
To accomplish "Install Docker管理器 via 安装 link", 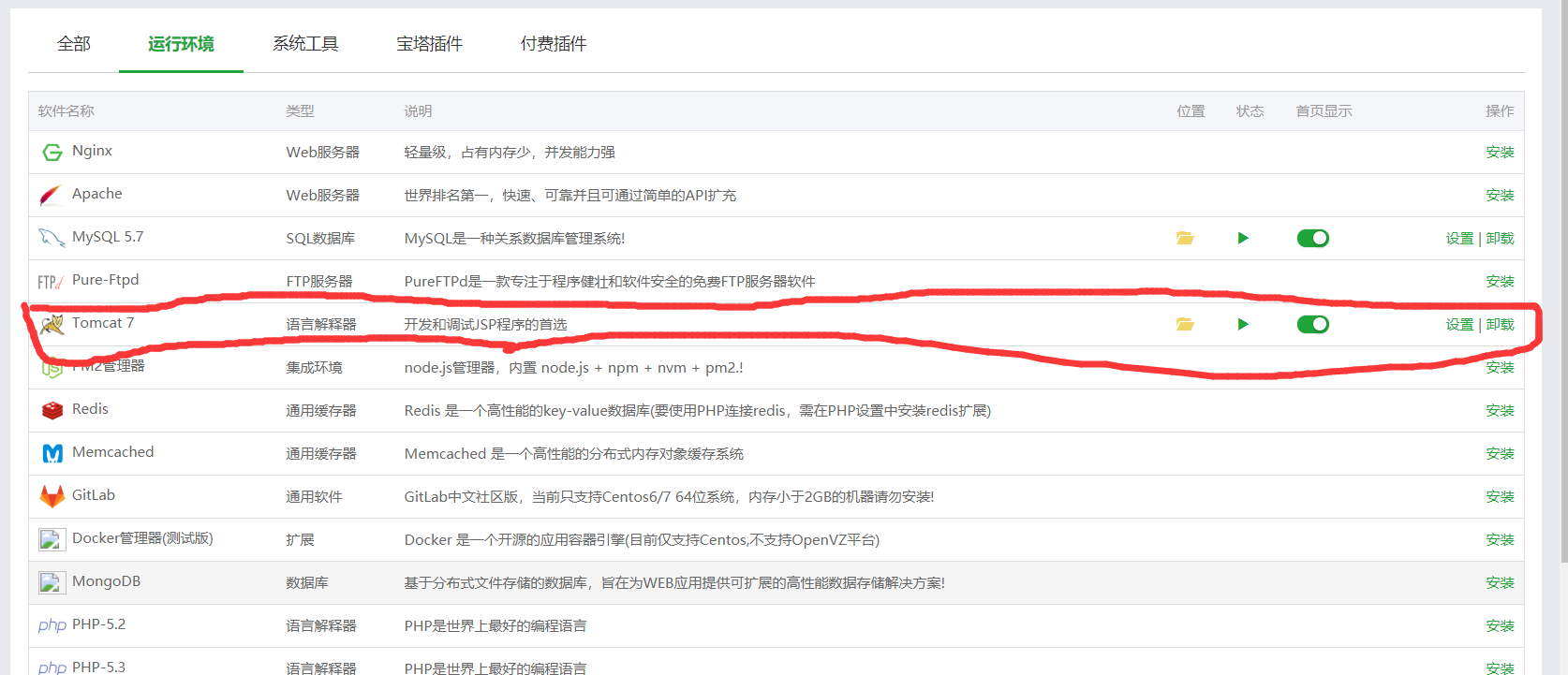I will (1500, 540).
